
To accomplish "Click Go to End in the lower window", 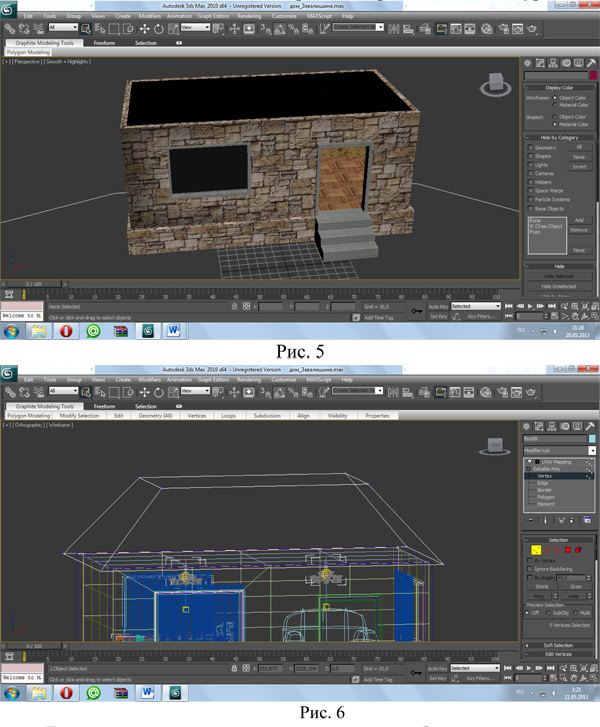I will coord(551,668).
